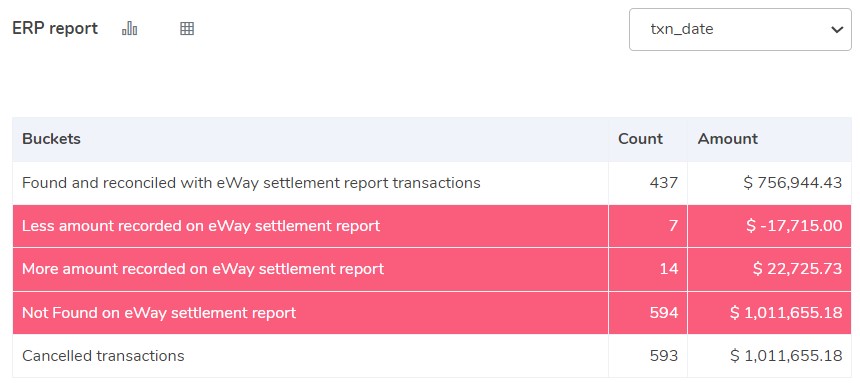The width and height of the screenshot is (860, 383).
Task: Click the ERP report title
Action: pyautogui.click(x=55, y=29)
